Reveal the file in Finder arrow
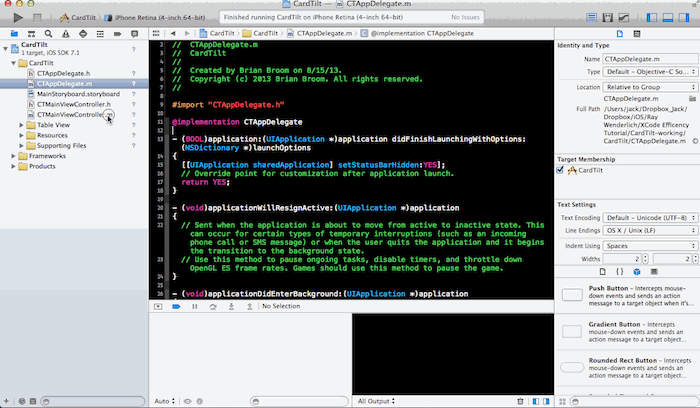The height and width of the screenshot is (408, 700). coord(695,141)
